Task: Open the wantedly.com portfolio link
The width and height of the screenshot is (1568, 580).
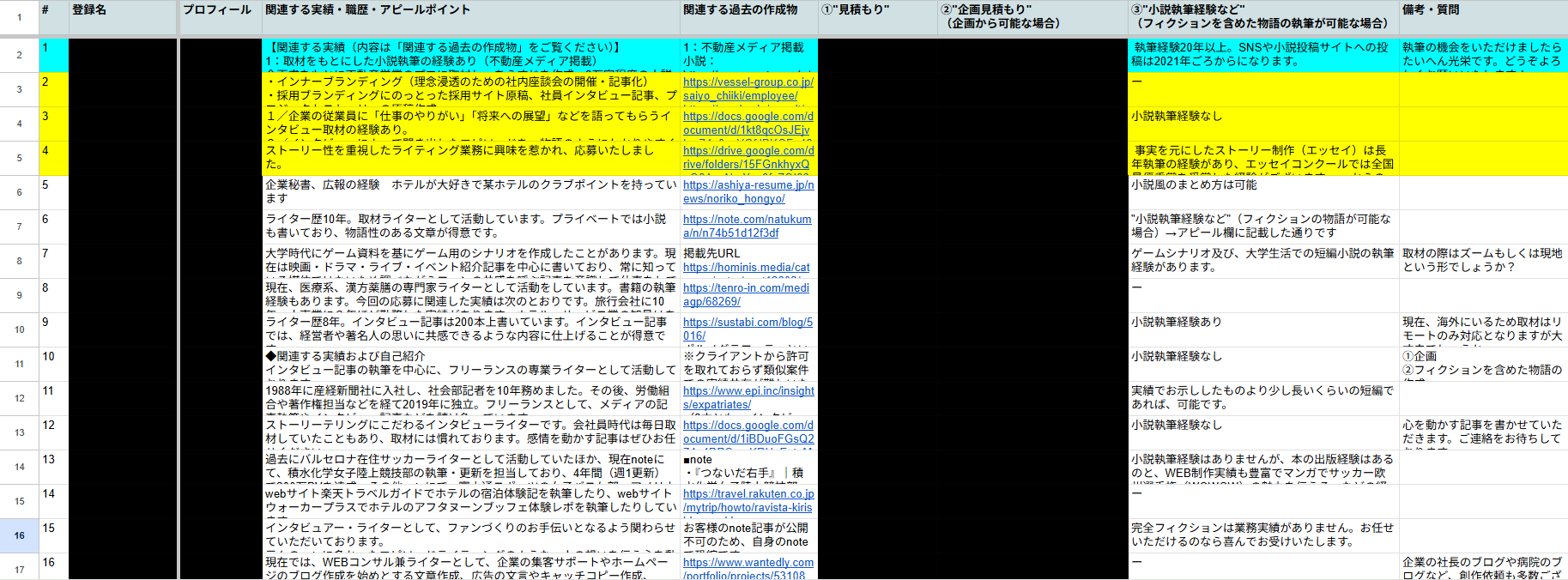Action: 748,563
